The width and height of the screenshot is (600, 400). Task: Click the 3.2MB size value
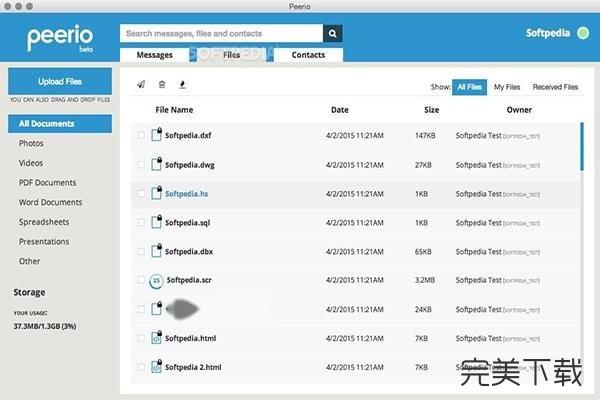tap(425, 280)
